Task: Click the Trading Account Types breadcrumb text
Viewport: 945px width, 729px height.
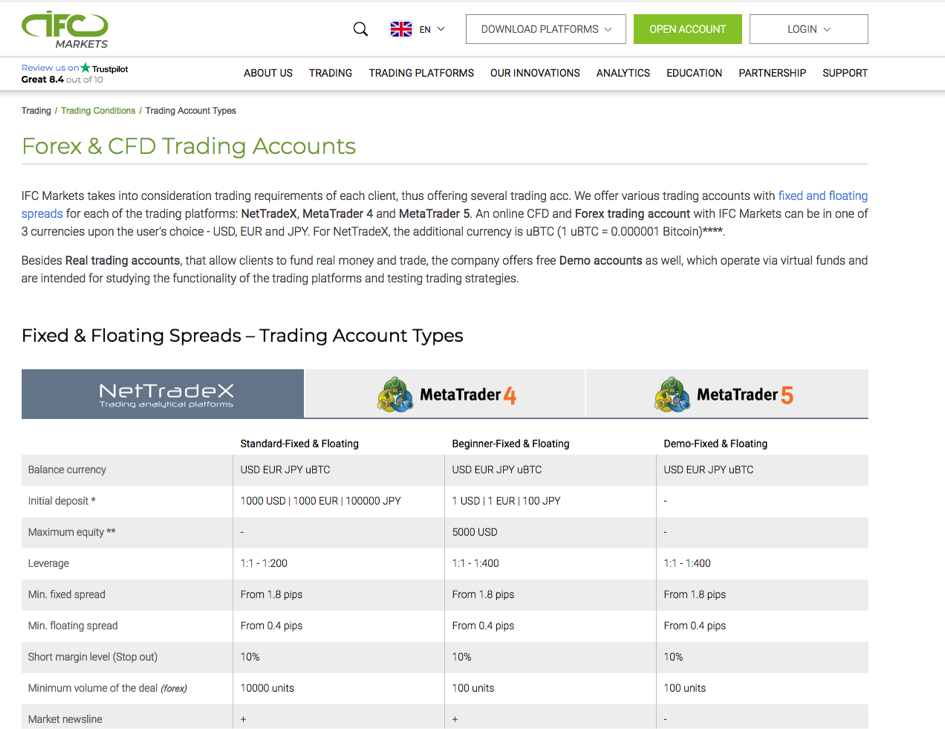Action: click(190, 111)
